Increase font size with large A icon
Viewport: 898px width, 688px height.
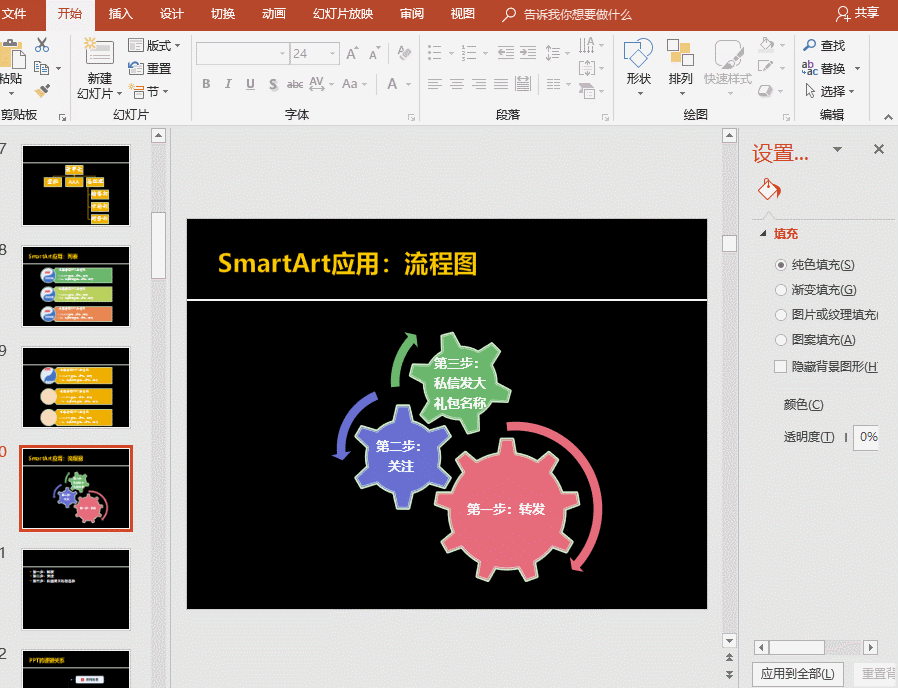pos(353,53)
